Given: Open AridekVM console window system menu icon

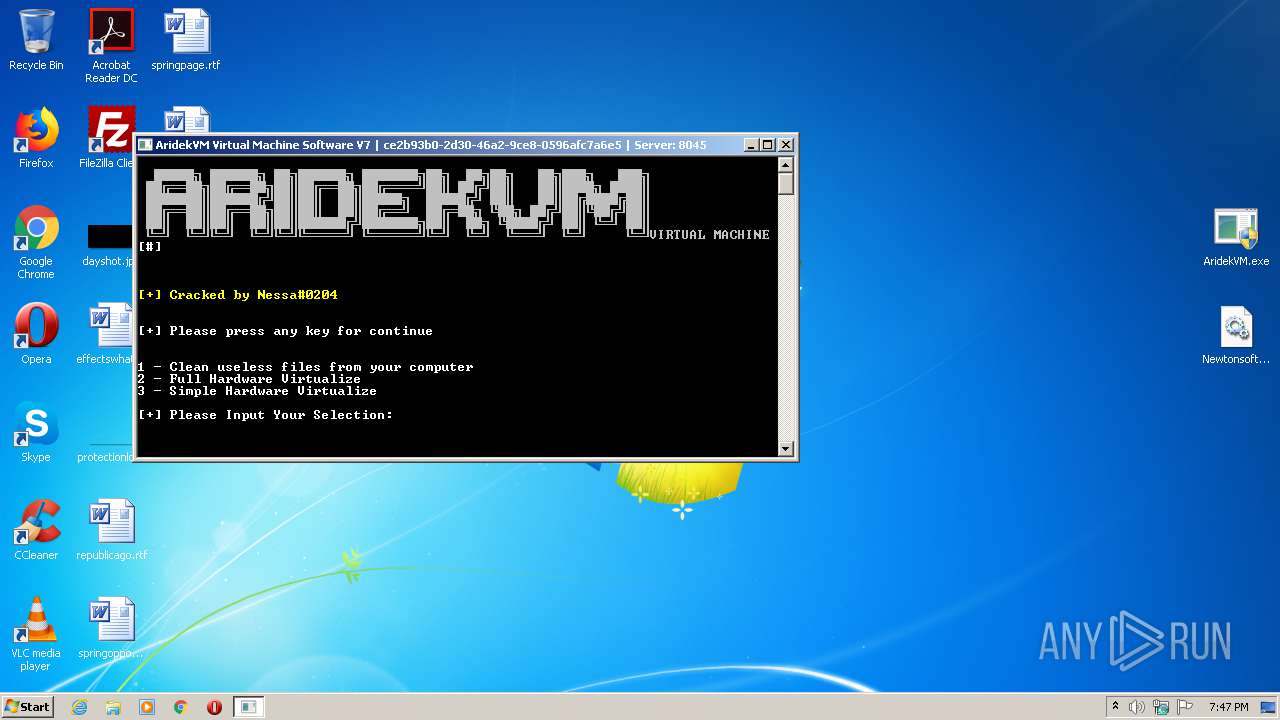Looking at the screenshot, I should (x=146, y=145).
